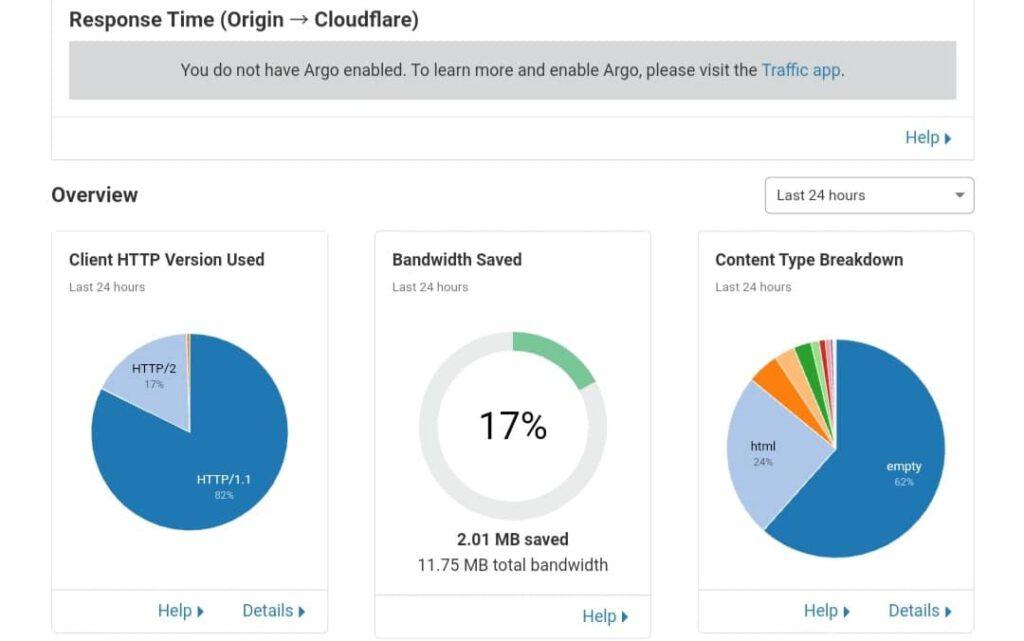This screenshot has width=1024, height=641.
Task: View Details for Content Type Breakdown
Action: point(920,611)
